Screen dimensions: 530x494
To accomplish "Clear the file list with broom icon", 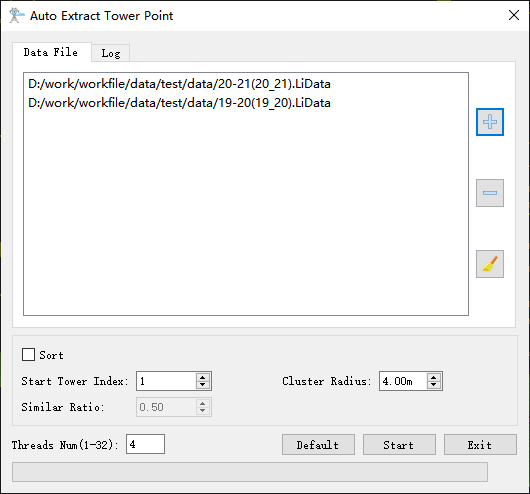I will 490,264.
